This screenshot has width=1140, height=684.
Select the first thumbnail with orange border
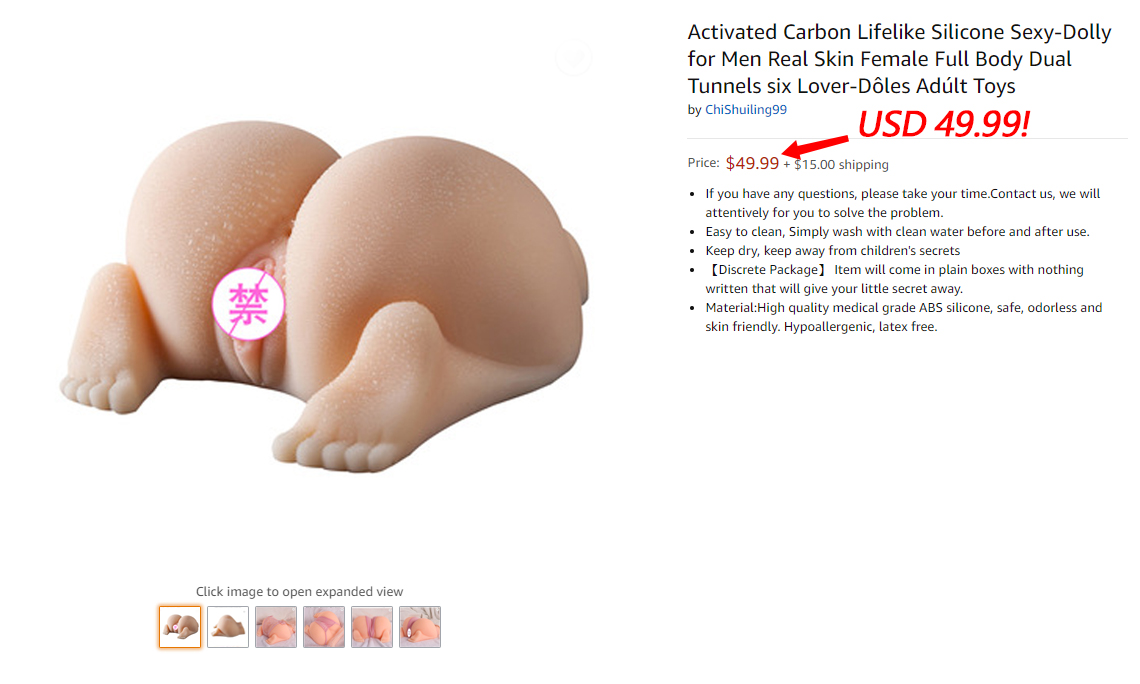180,627
